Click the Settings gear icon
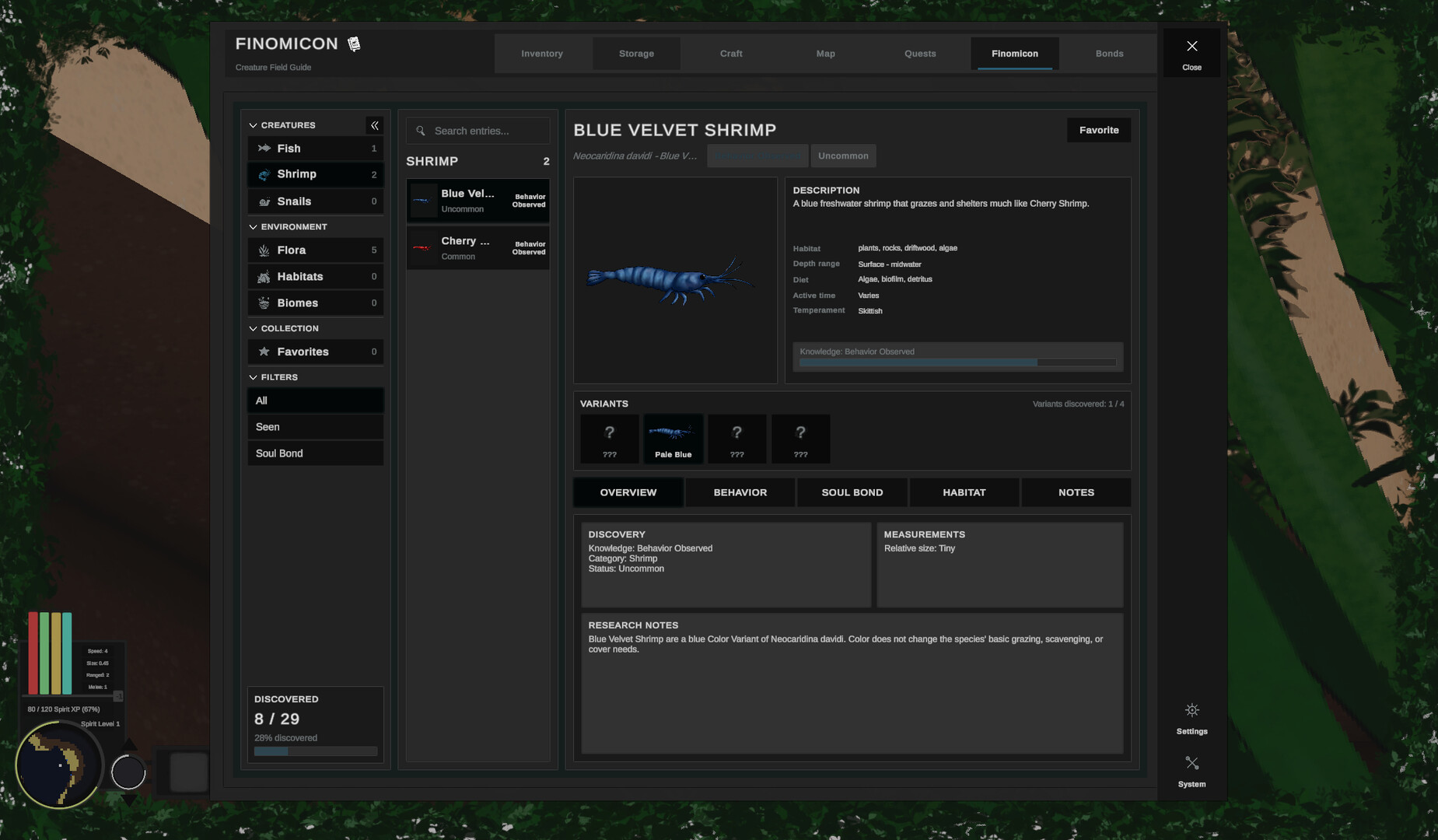Viewport: 1438px width, 840px height. tap(1191, 710)
